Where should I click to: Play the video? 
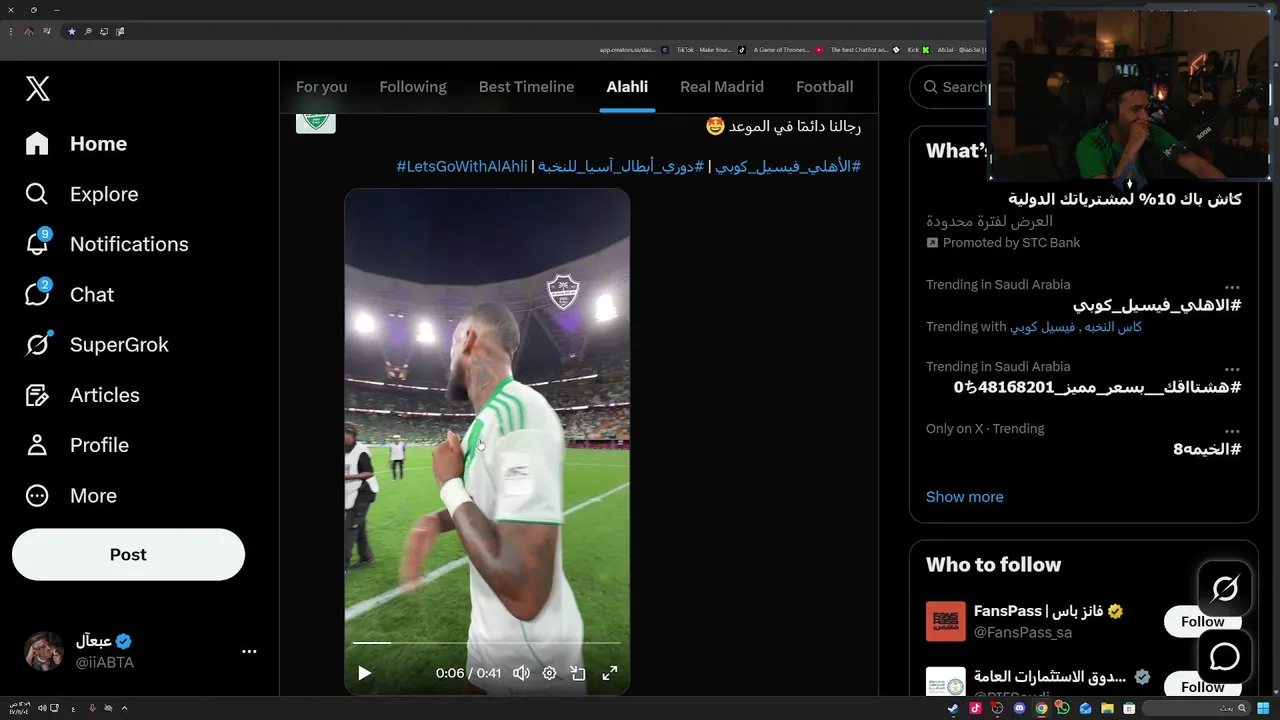pos(364,673)
